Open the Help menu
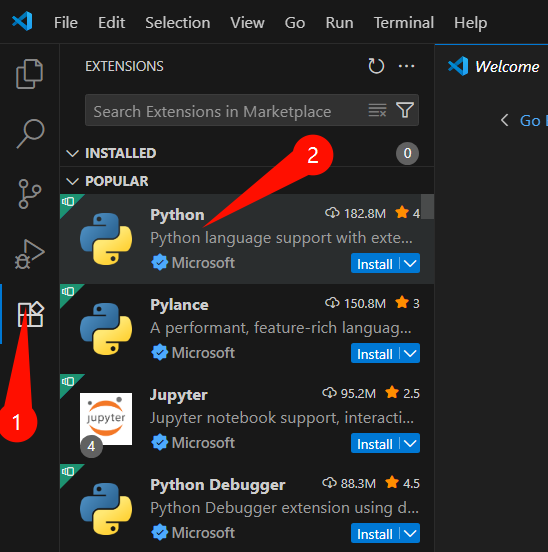The image size is (548, 552). [x=471, y=23]
